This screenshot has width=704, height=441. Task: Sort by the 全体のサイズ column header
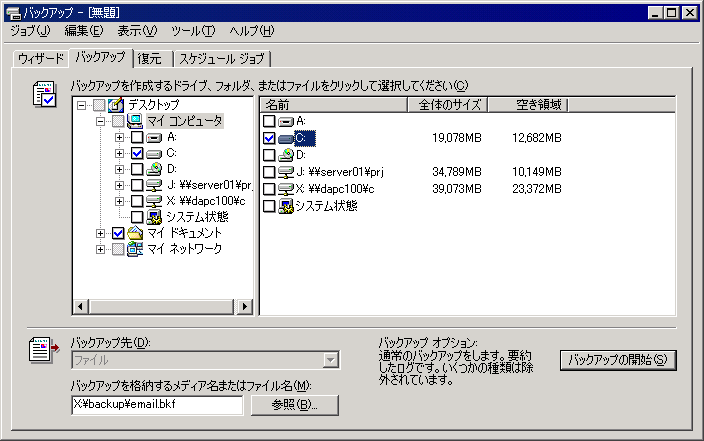pyautogui.click(x=448, y=105)
